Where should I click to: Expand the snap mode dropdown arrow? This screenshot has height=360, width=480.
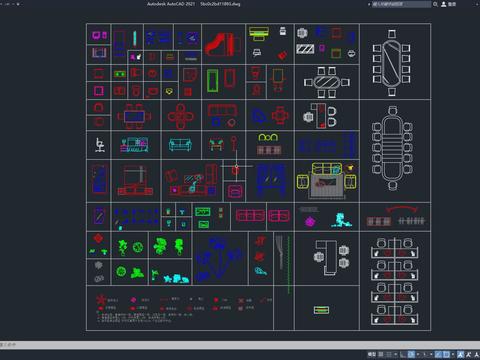point(396,354)
